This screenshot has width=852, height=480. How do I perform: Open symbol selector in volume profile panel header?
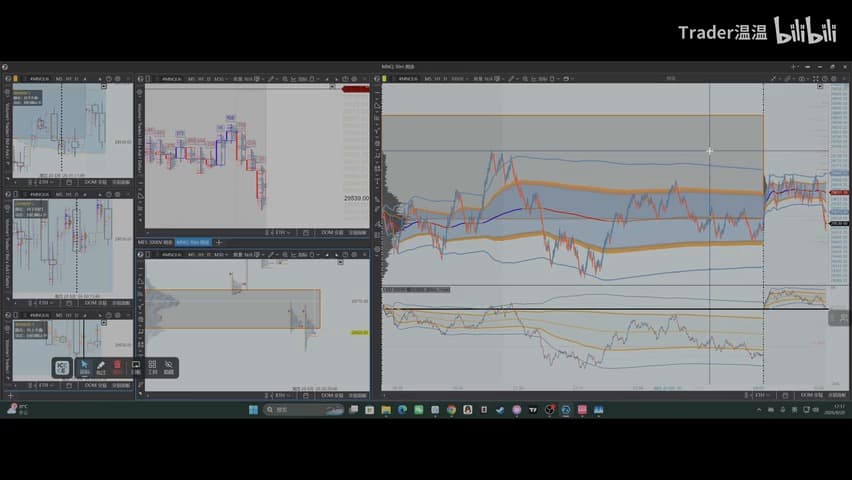pyautogui.click(x=172, y=254)
